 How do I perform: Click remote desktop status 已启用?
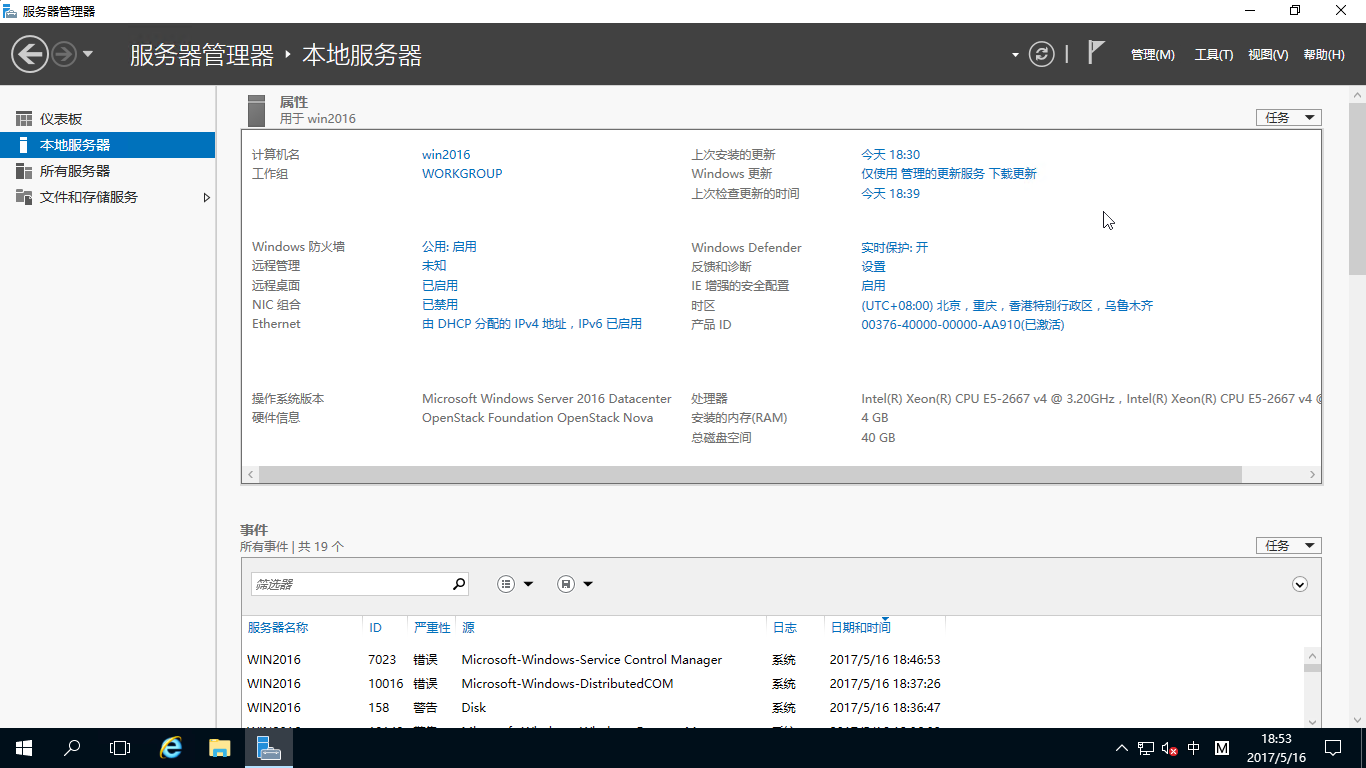(x=440, y=286)
